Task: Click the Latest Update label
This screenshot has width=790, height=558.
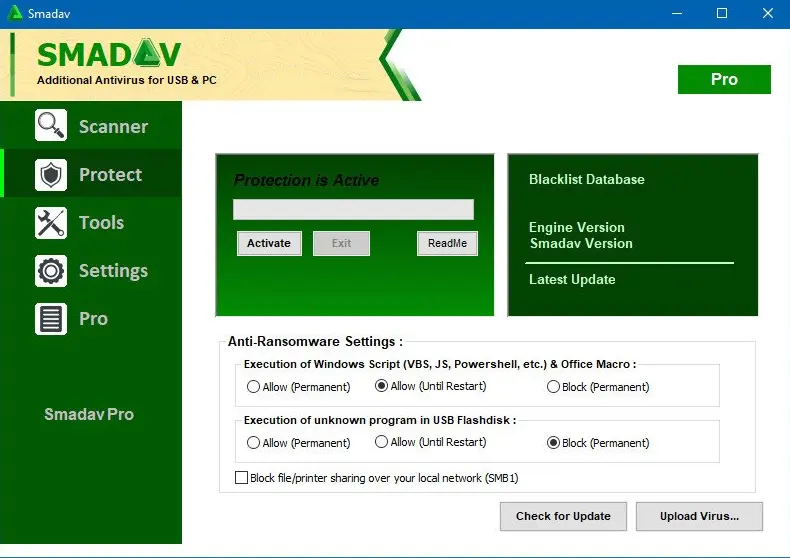Action: pos(572,280)
